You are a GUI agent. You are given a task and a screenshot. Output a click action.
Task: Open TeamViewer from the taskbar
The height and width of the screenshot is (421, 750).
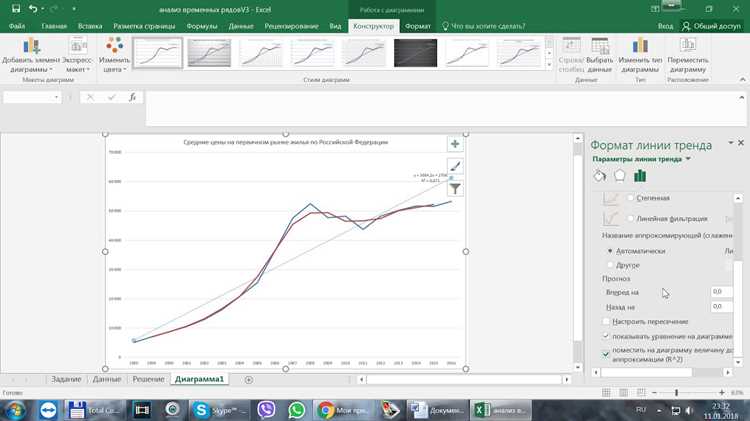point(48,410)
